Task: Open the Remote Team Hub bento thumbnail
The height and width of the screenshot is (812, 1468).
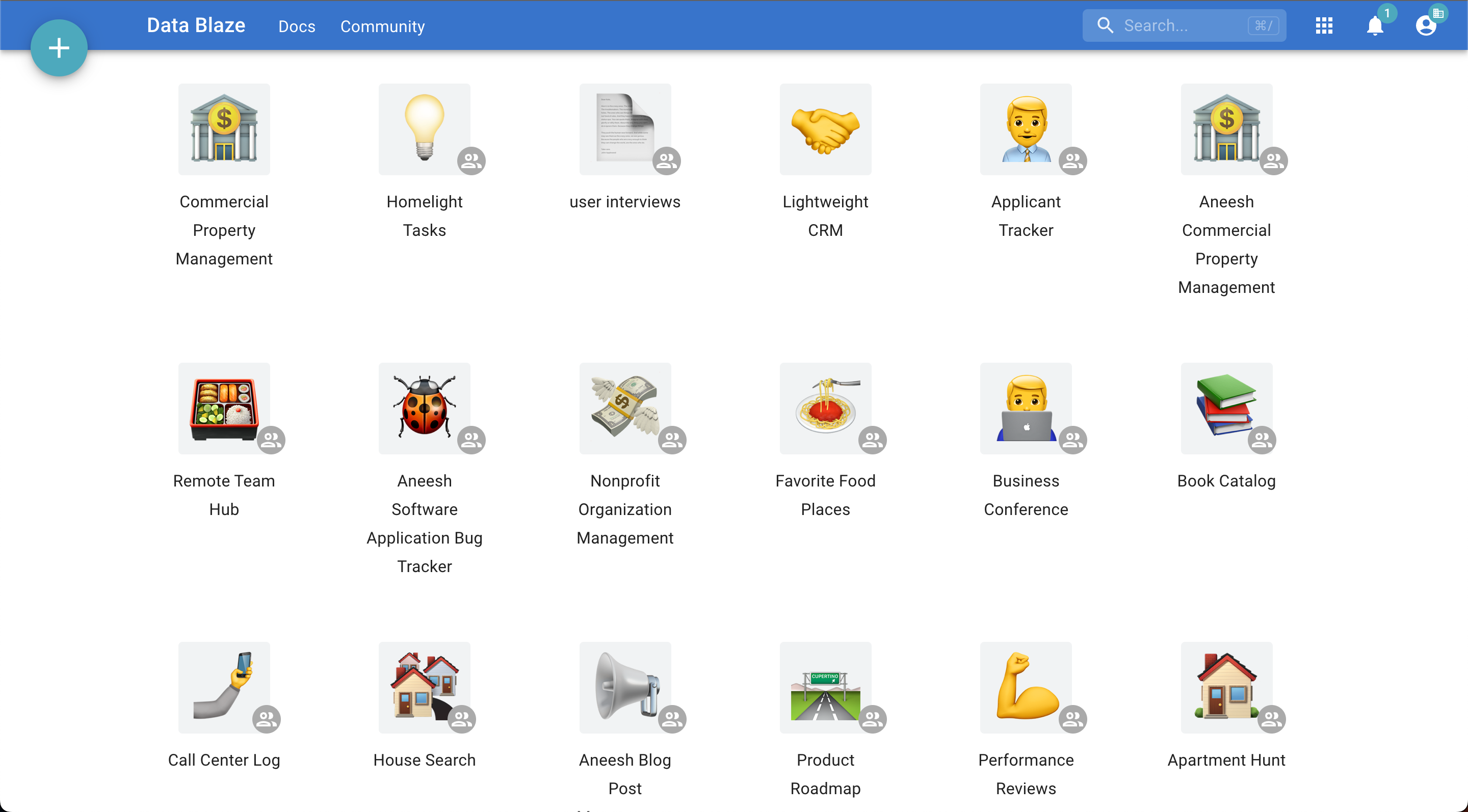Action: (223, 408)
